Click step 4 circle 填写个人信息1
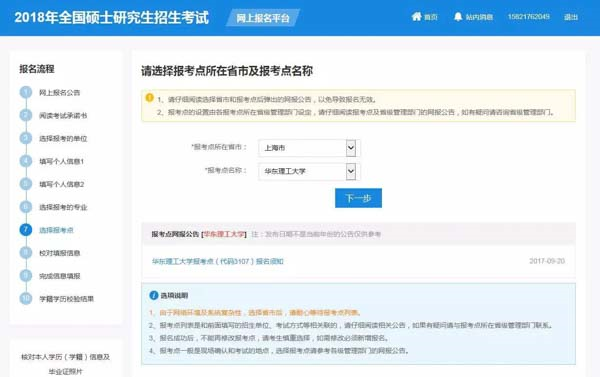600x377 pixels. pyautogui.click(x=26, y=161)
